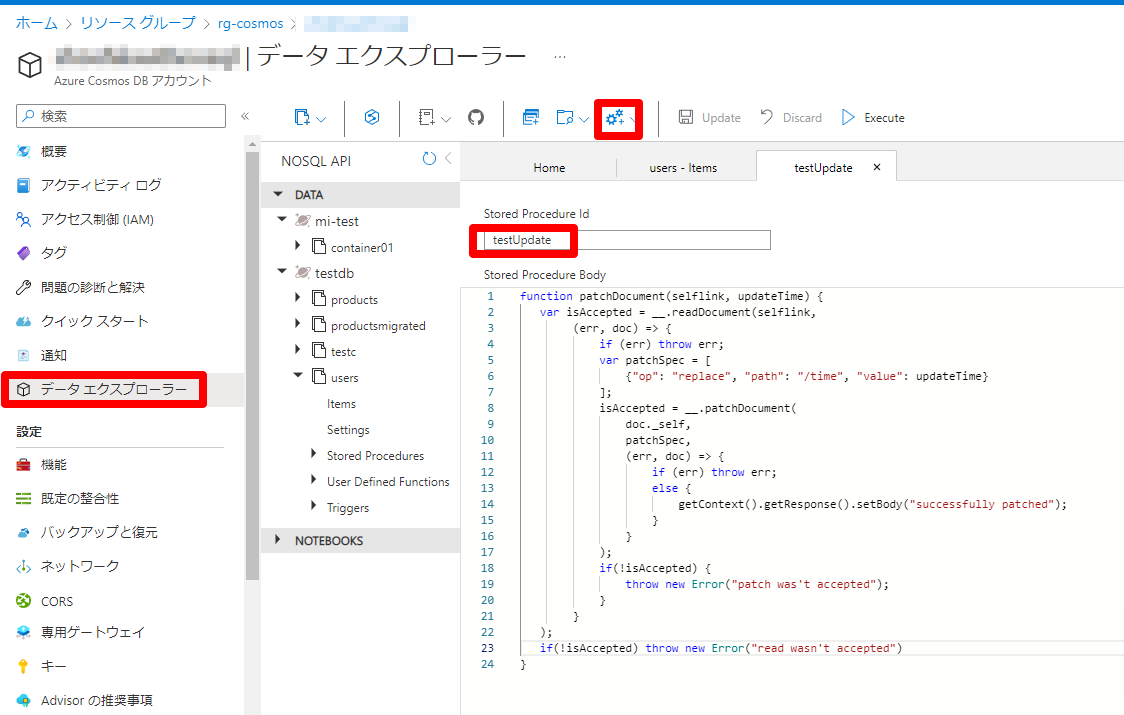This screenshot has height=715, width=1124.
Task: Open 概要 in the sidebar
Action: click(x=54, y=151)
